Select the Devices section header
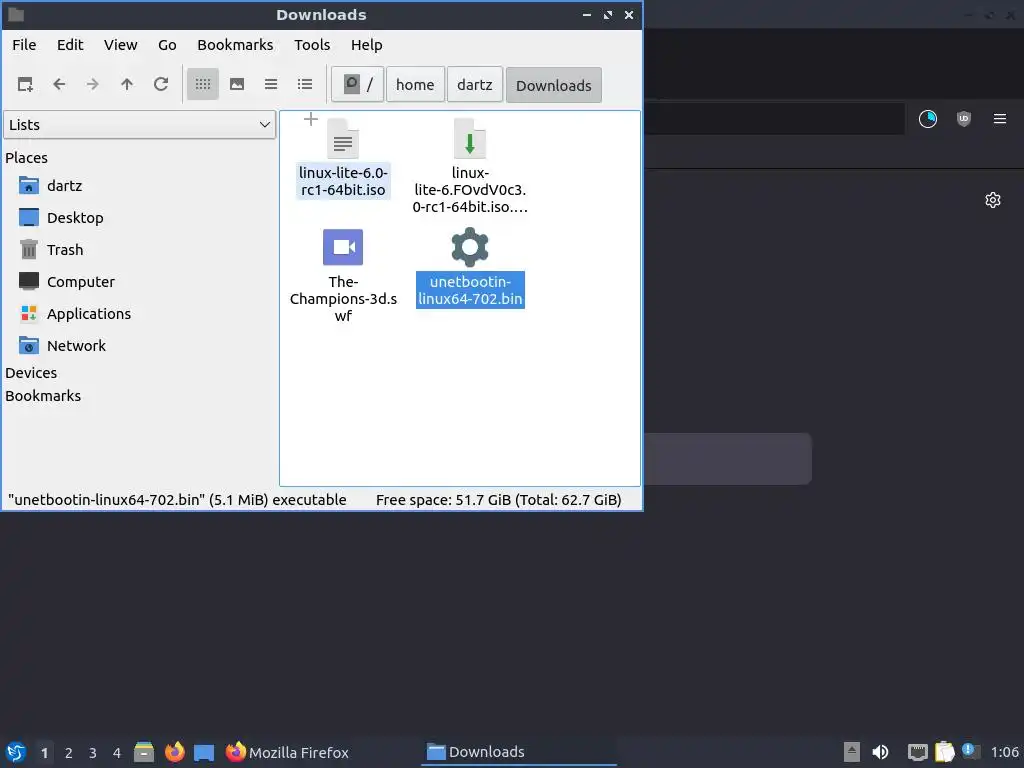 (x=31, y=373)
